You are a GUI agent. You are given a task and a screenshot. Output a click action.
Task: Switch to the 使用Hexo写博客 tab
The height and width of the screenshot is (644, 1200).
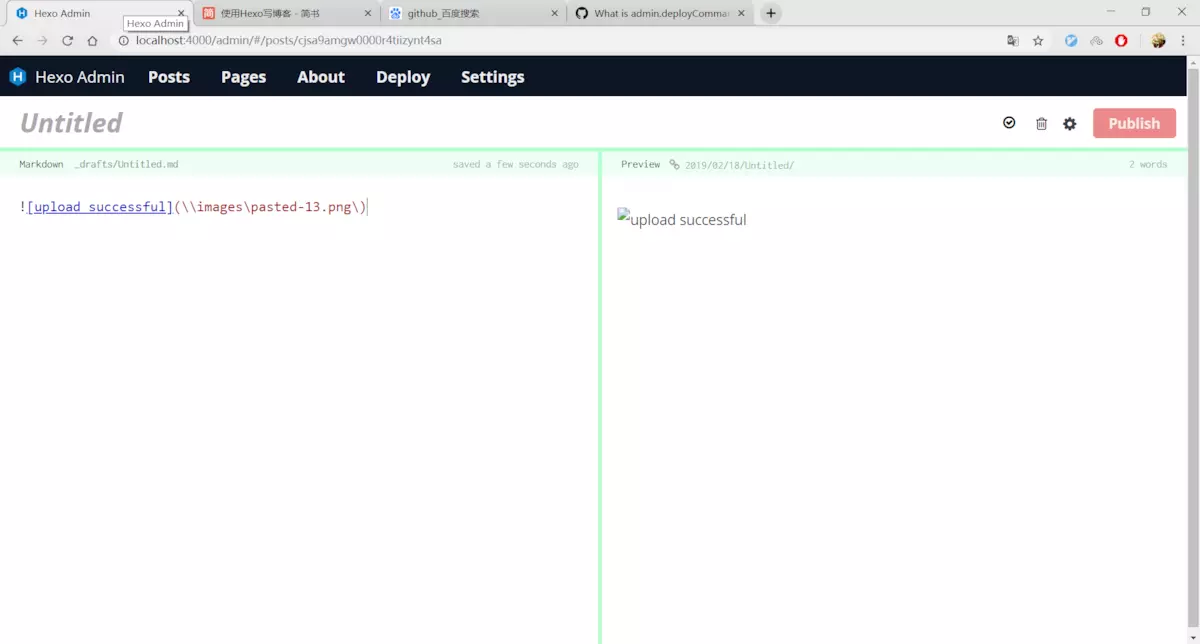coord(285,14)
